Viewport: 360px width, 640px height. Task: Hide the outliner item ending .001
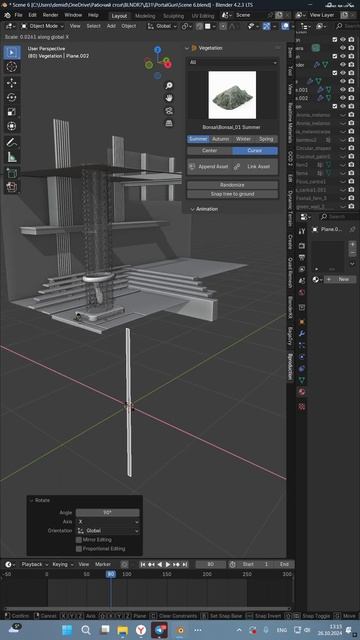[343, 90]
